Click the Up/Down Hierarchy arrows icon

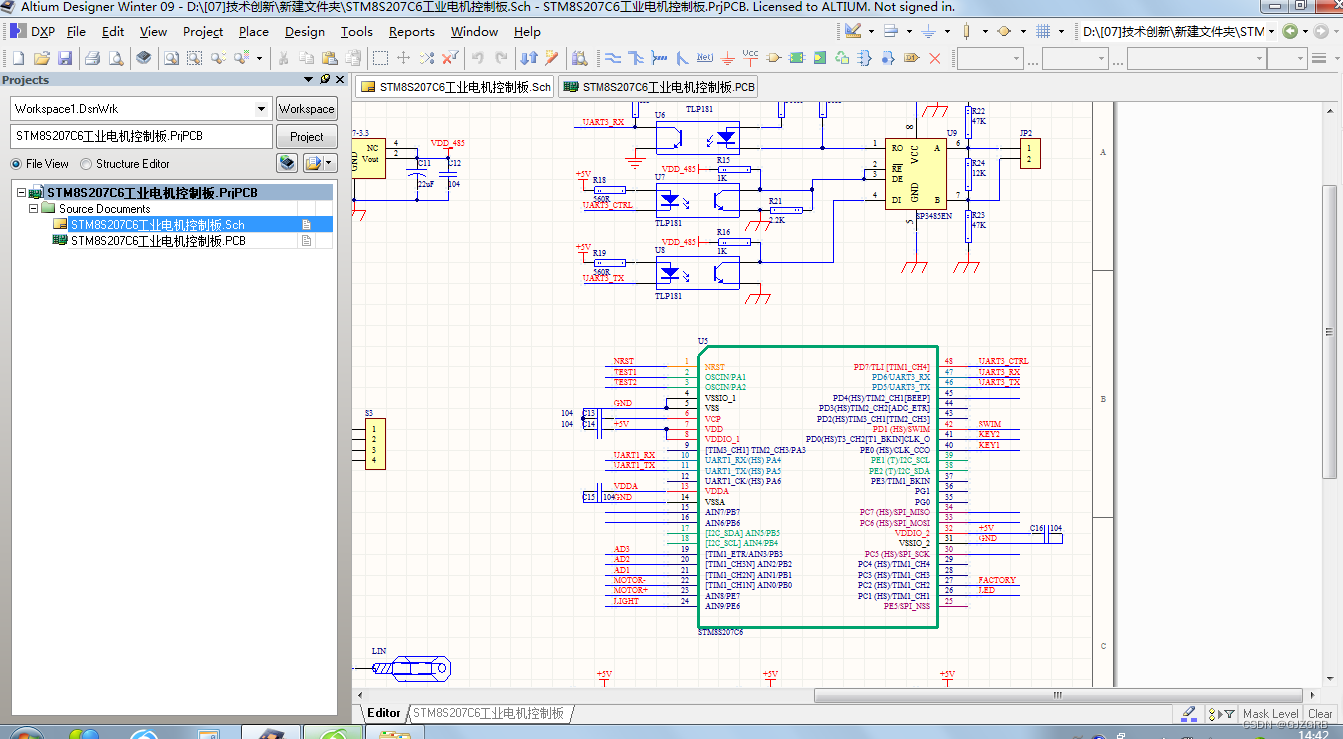point(528,58)
